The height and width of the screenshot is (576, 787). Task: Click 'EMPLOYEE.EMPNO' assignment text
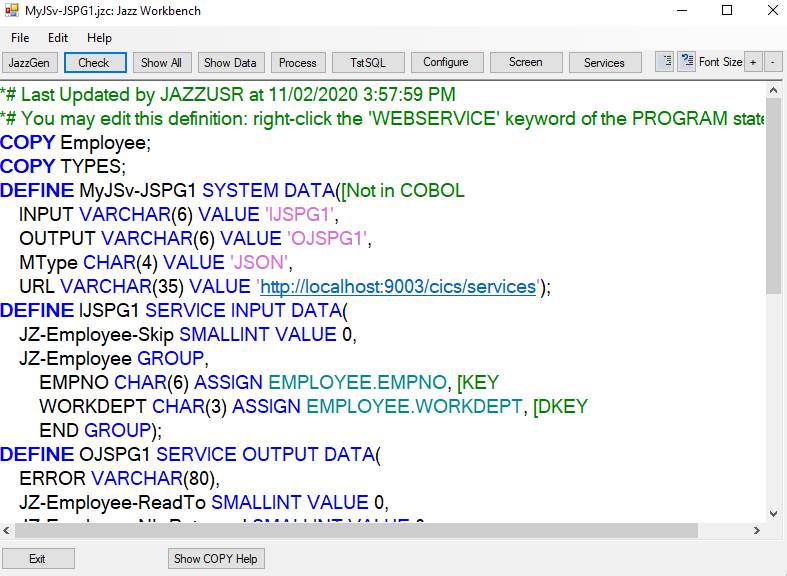pos(357,383)
